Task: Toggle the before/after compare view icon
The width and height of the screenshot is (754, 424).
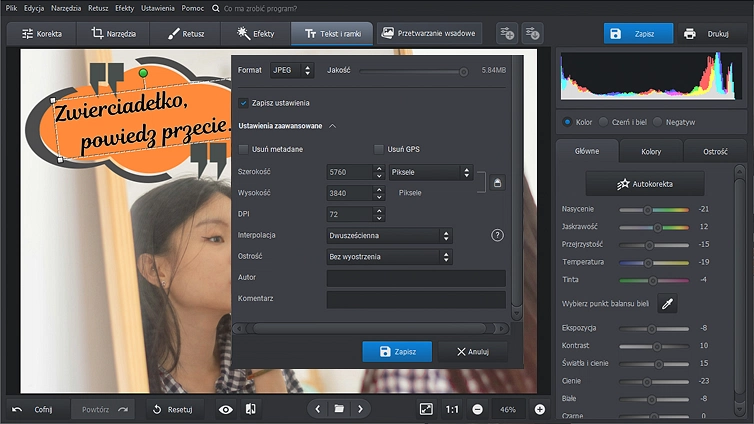Action: 250,409
